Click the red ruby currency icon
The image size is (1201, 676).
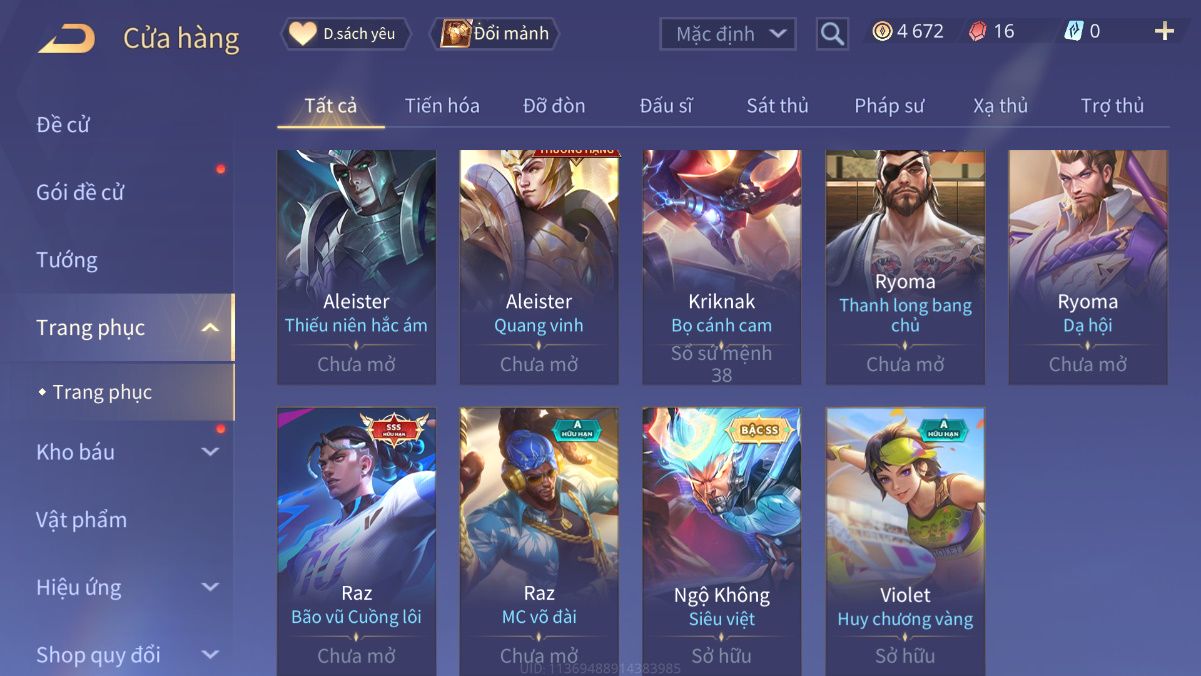(978, 32)
